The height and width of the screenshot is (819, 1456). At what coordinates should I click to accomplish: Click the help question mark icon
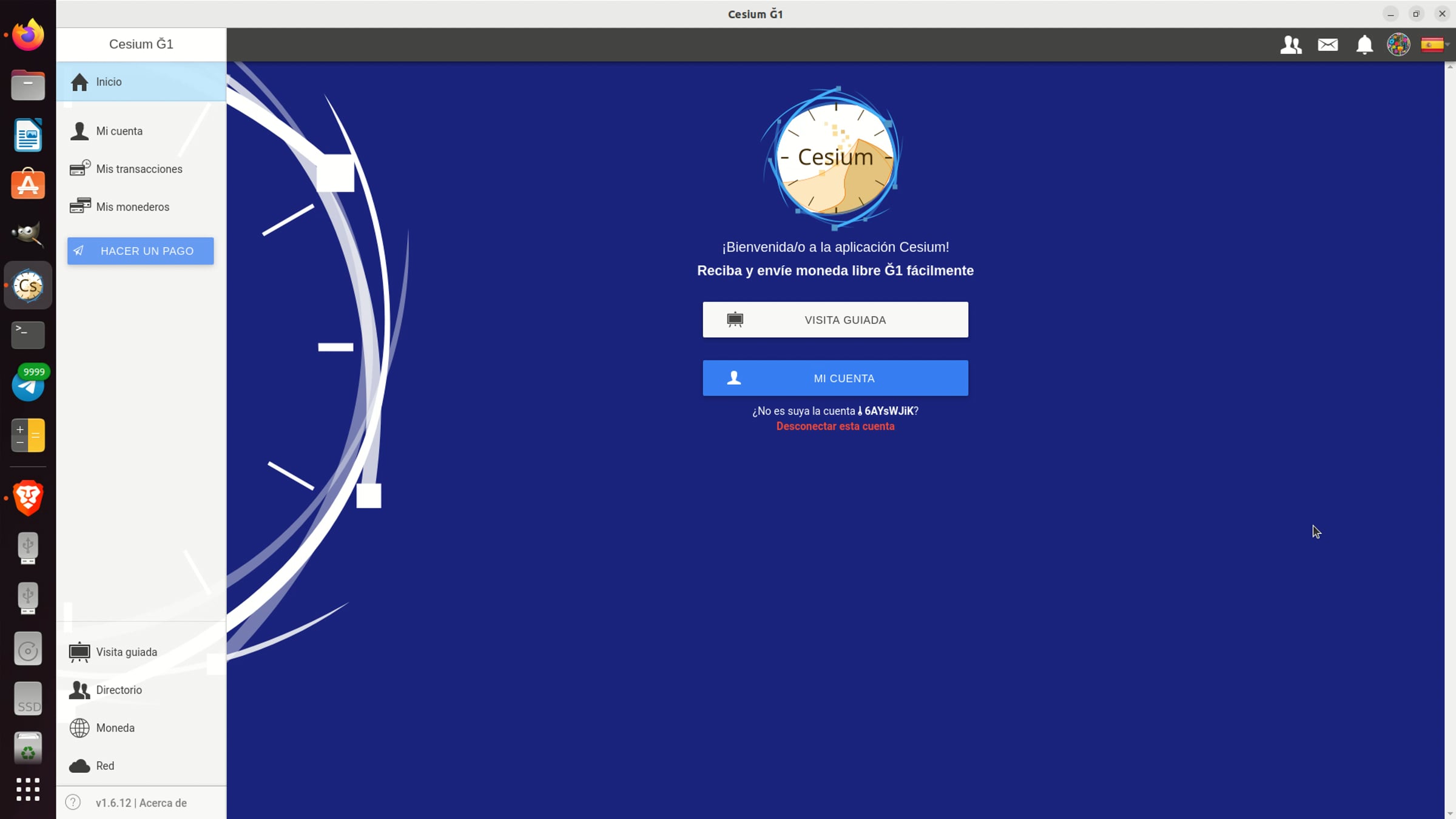[x=73, y=803]
